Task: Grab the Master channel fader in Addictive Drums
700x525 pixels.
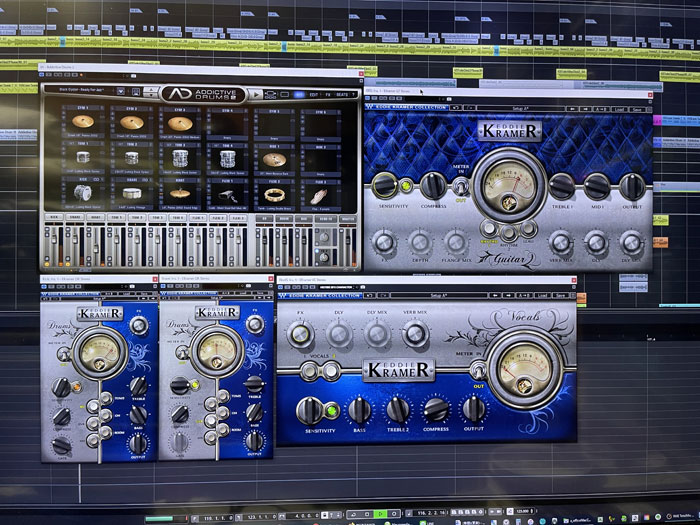Action: point(348,238)
